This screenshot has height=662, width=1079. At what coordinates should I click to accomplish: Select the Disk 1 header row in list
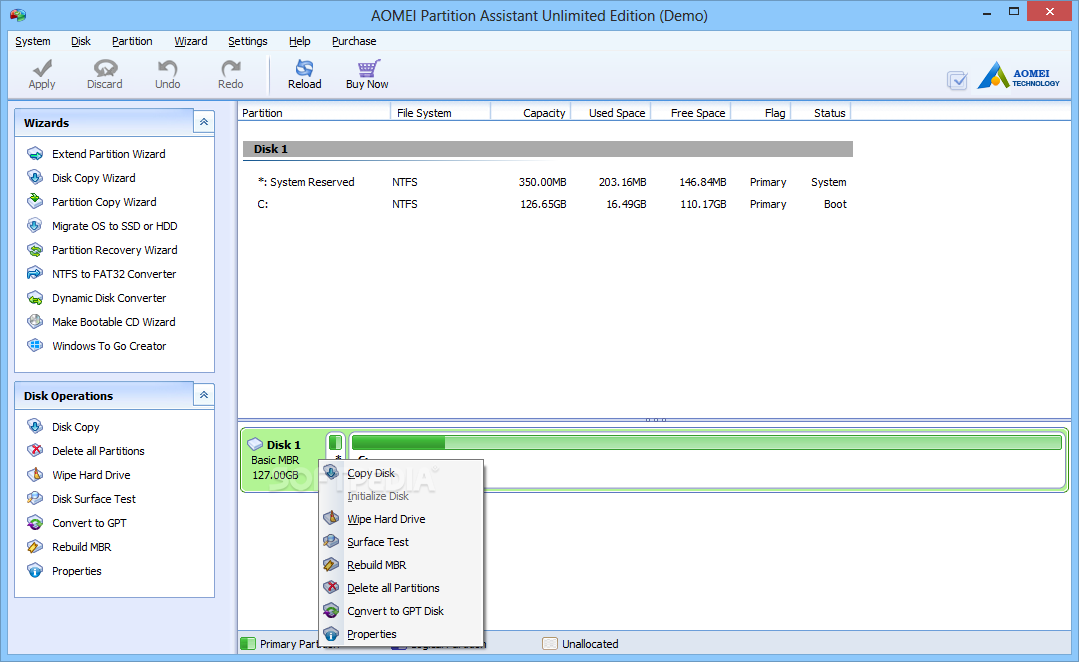[548, 149]
